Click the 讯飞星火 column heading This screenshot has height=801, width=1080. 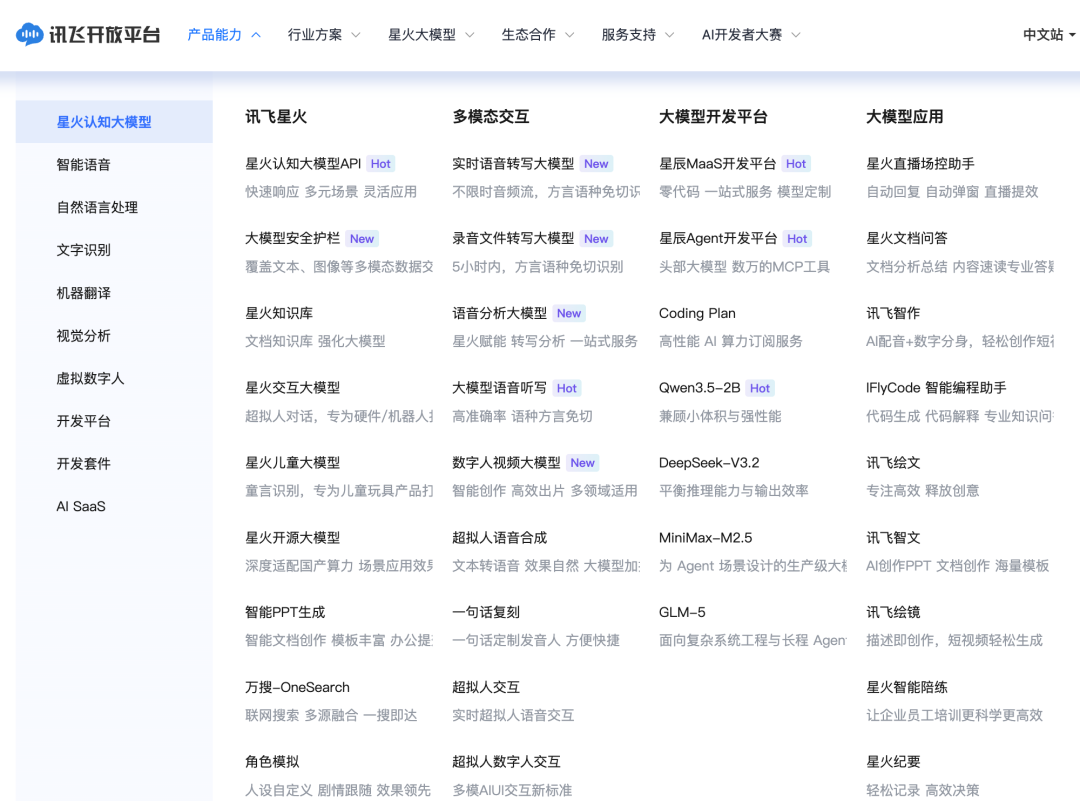276,117
